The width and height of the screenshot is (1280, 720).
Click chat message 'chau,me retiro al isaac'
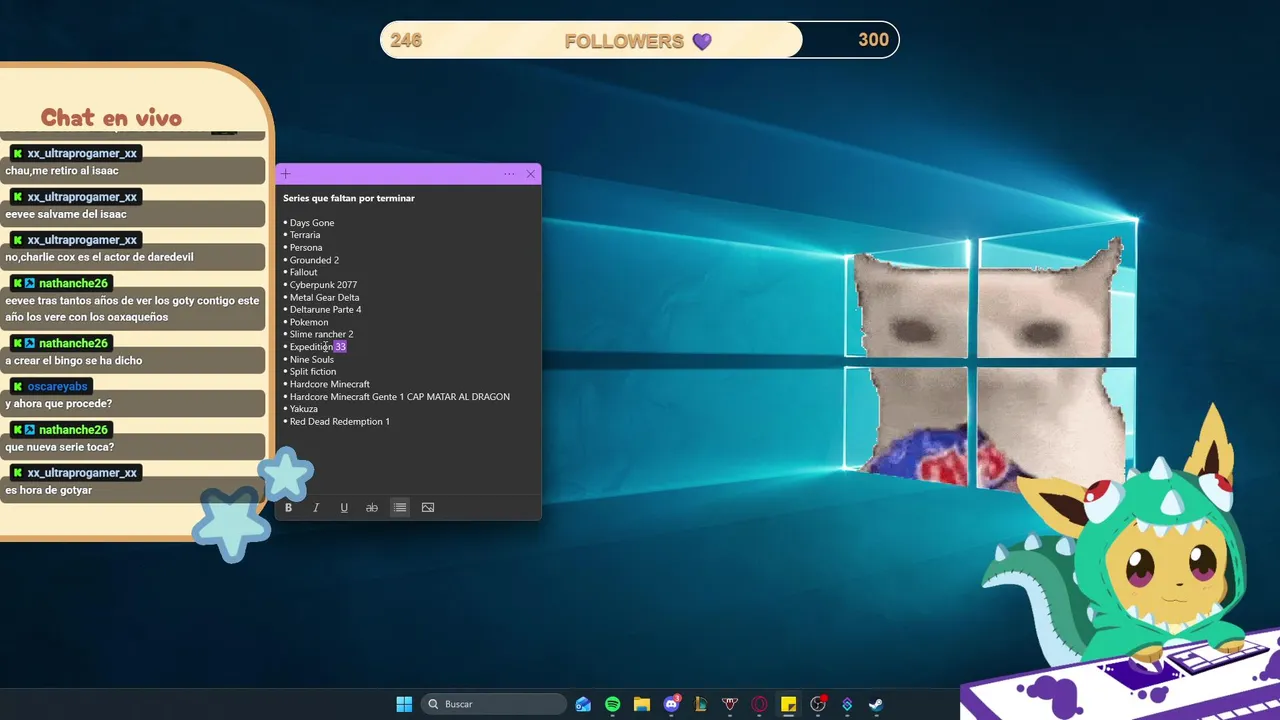(62, 171)
